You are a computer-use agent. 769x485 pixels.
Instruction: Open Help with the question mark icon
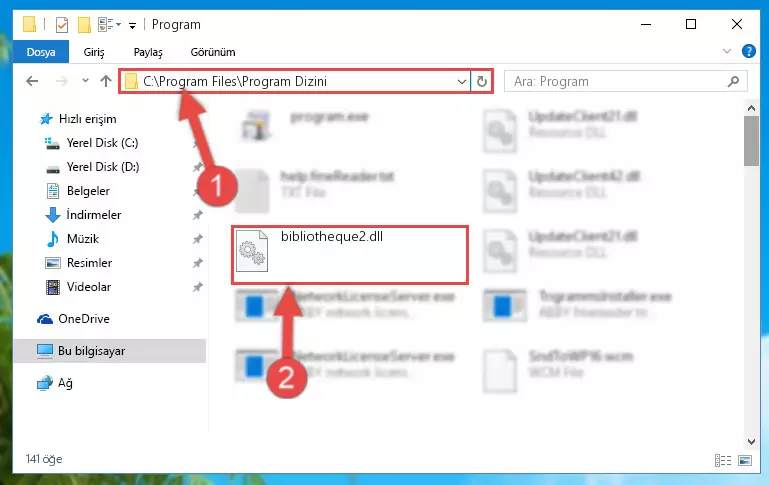pos(748,51)
